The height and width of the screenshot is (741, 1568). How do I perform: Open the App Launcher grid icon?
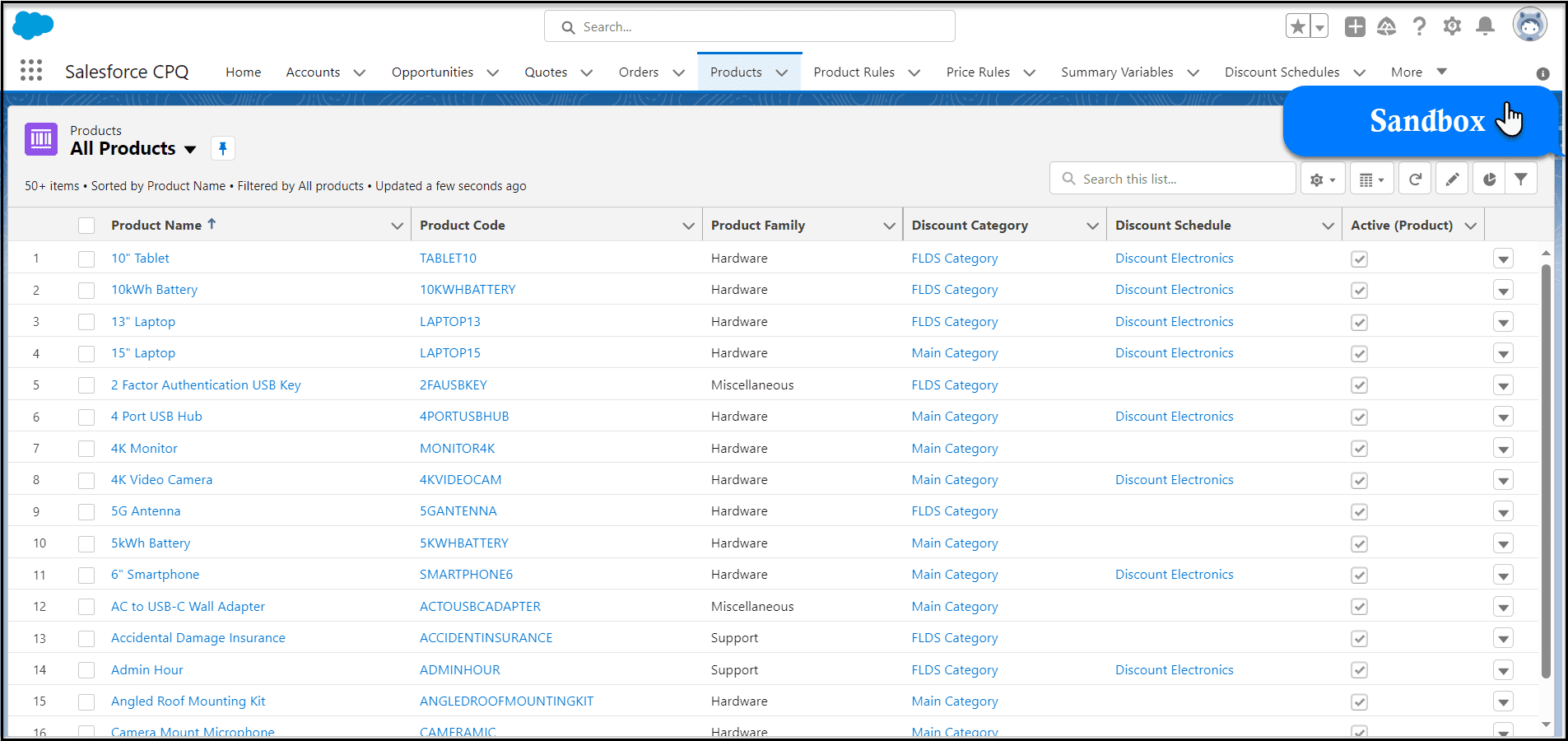tap(31, 71)
